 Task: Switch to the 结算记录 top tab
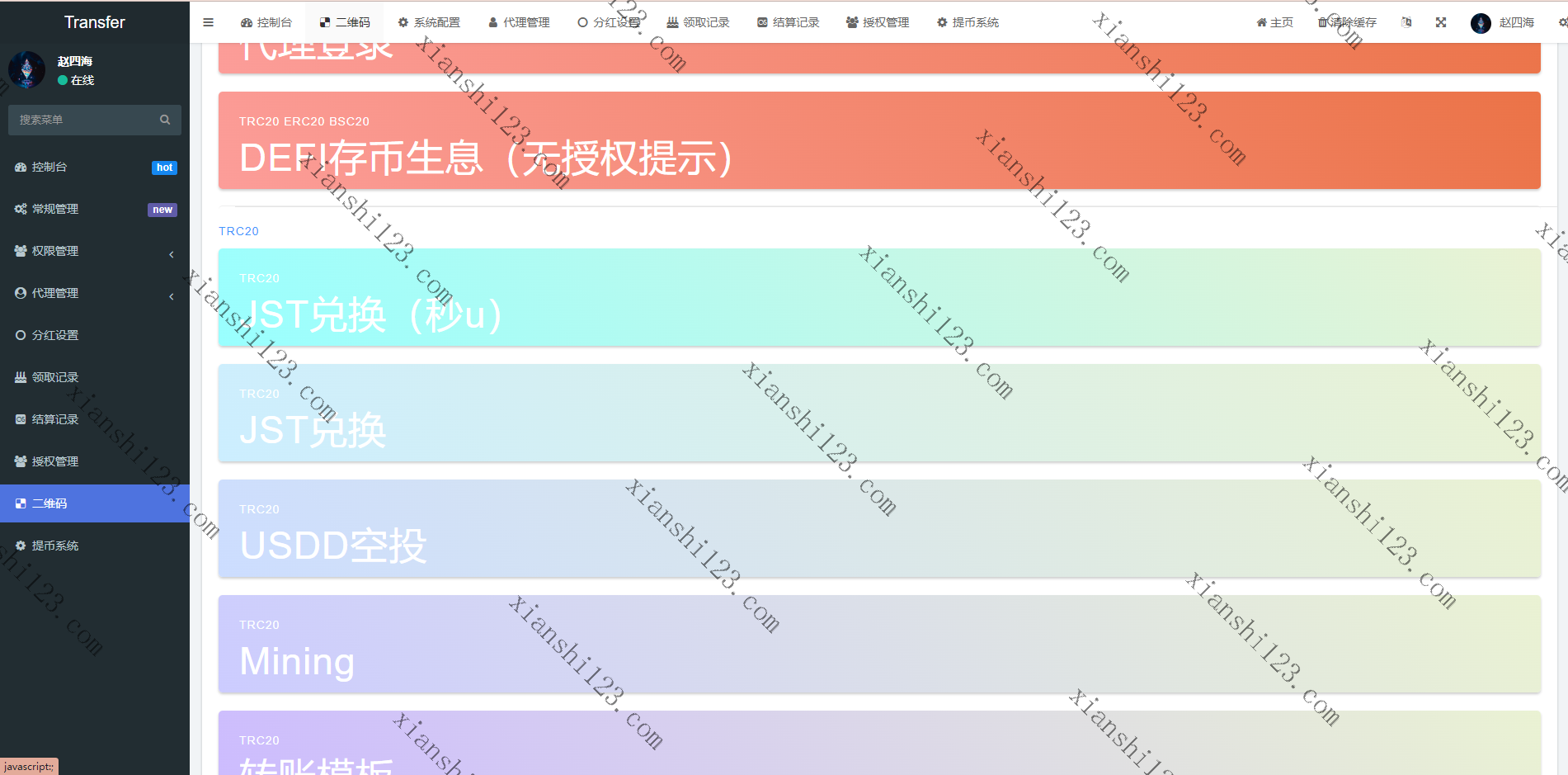click(x=788, y=22)
